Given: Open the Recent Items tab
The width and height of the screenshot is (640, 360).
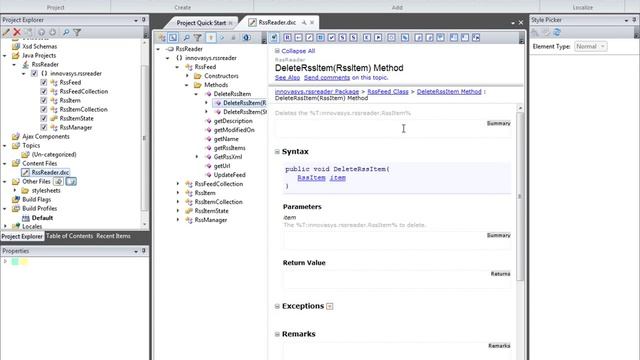Looking at the screenshot, I should click(x=113, y=236).
